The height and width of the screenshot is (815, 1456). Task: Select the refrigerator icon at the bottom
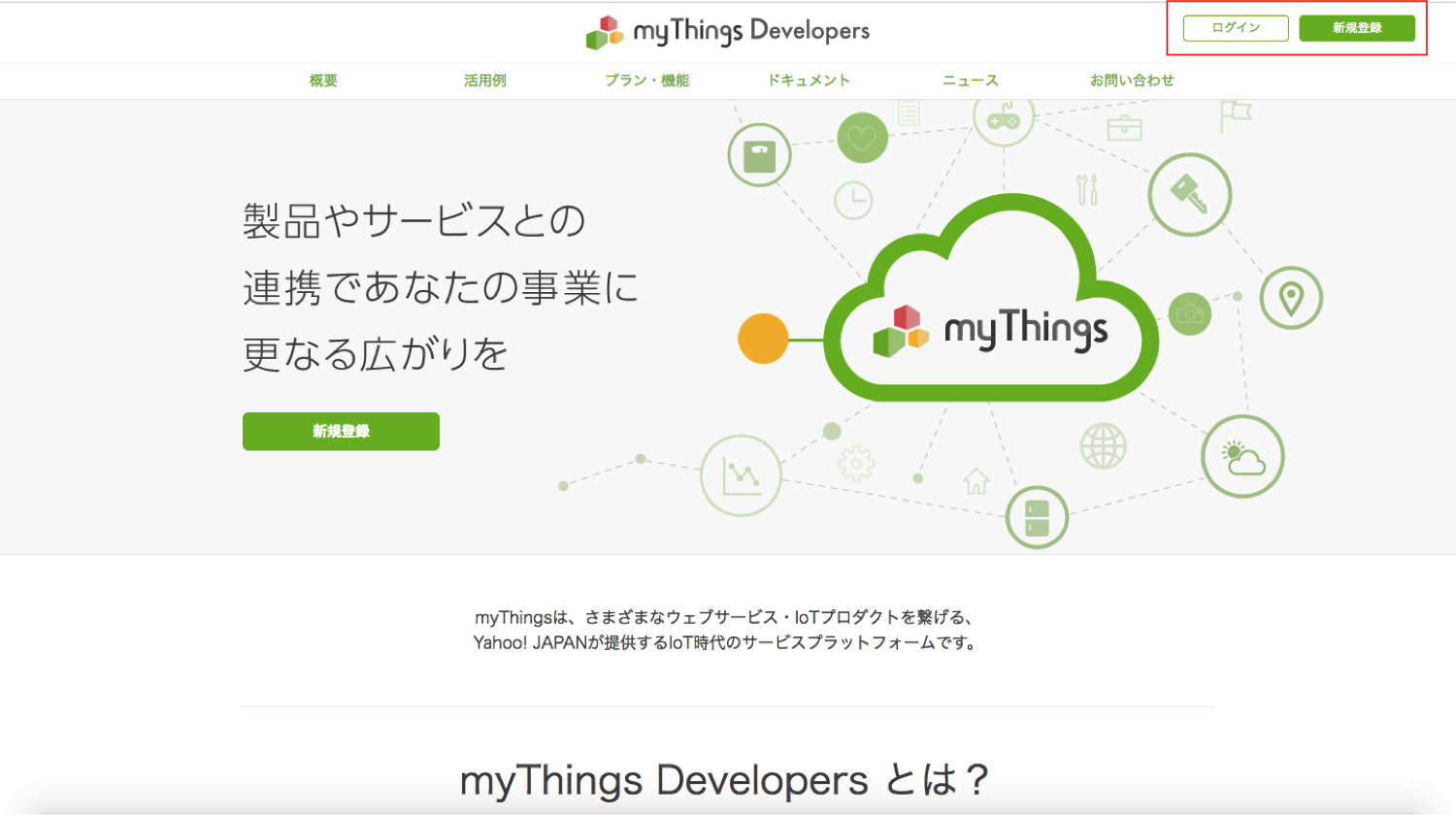[x=1037, y=517]
